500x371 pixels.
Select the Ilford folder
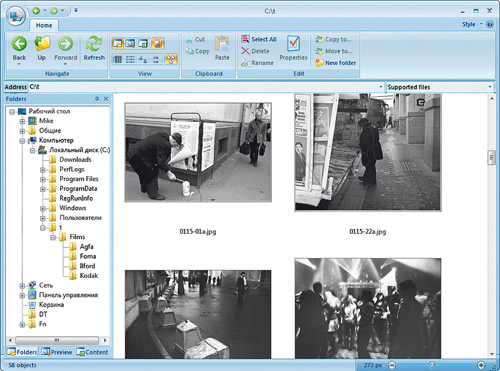pyautogui.click(x=87, y=266)
